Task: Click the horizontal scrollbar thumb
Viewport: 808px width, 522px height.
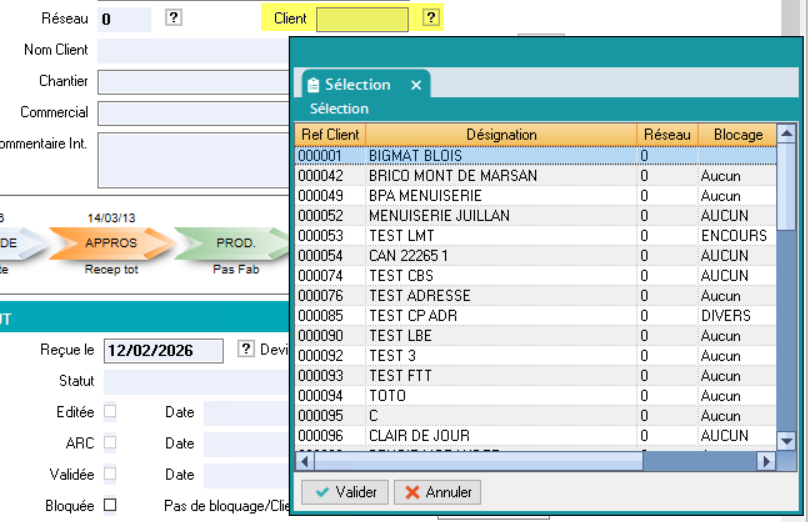Action: click(479, 461)
